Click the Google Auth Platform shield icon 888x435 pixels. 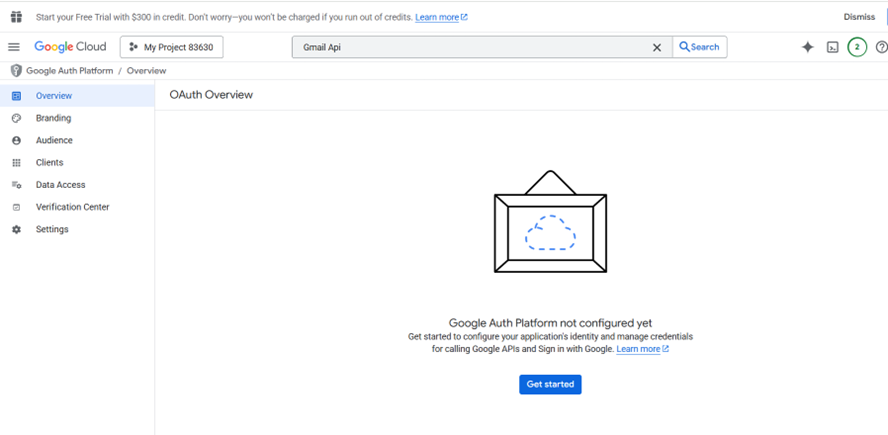tap(16, 71)
